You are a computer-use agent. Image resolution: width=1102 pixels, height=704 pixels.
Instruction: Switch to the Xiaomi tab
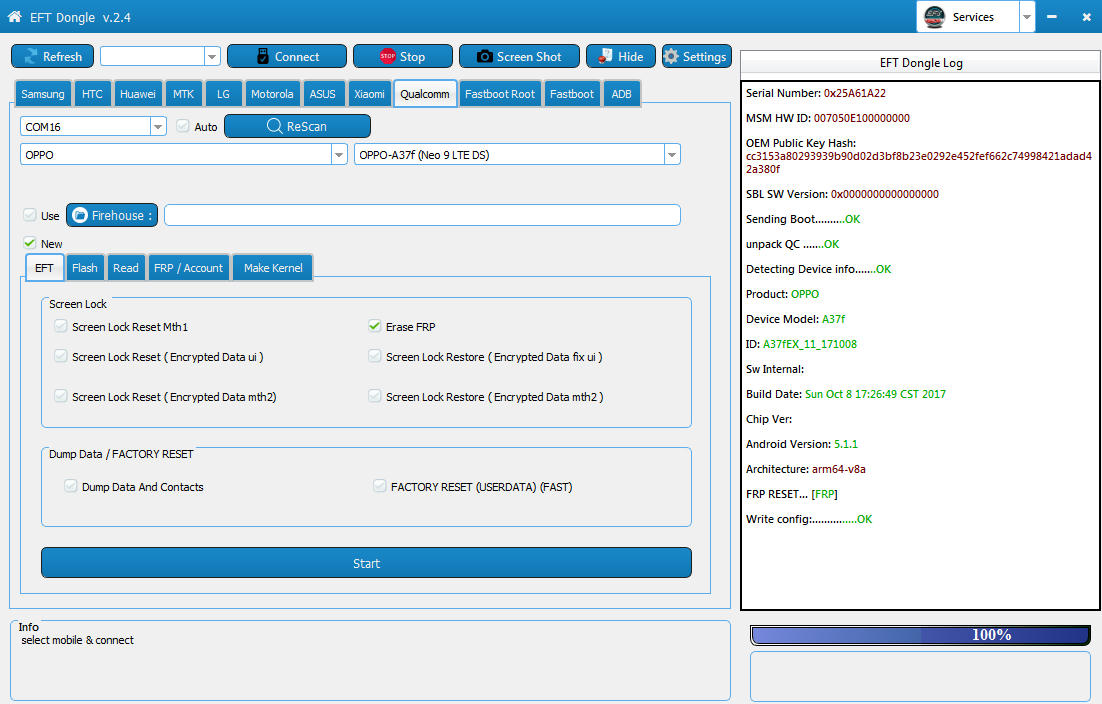tap(369, 94)
